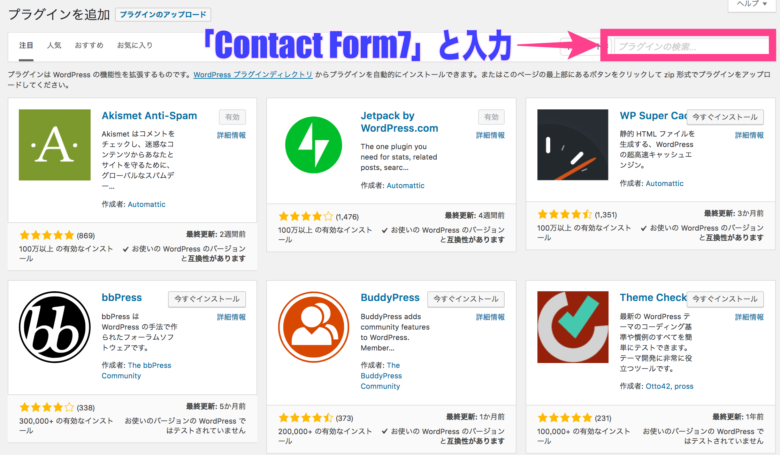Click The bbPress Community author link
Screen dimensions: 780x455
pos(136,370)
